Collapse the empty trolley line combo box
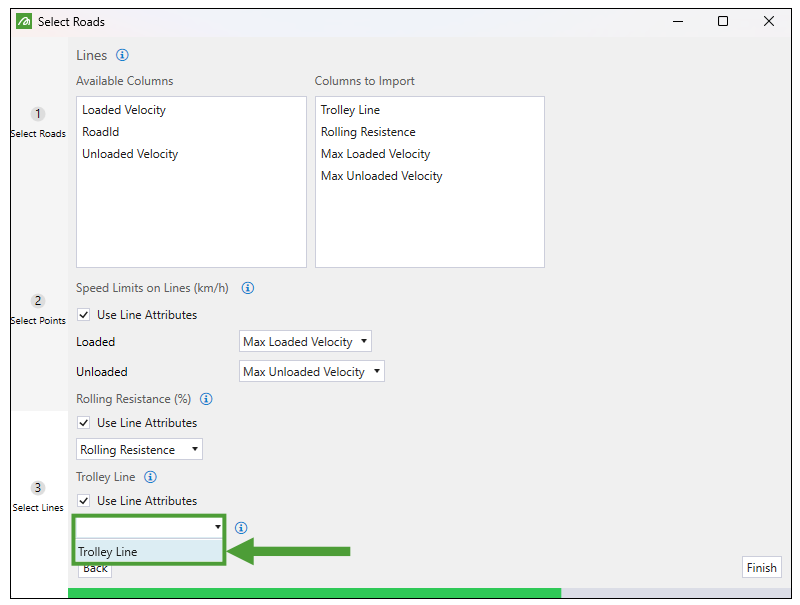 149,527
